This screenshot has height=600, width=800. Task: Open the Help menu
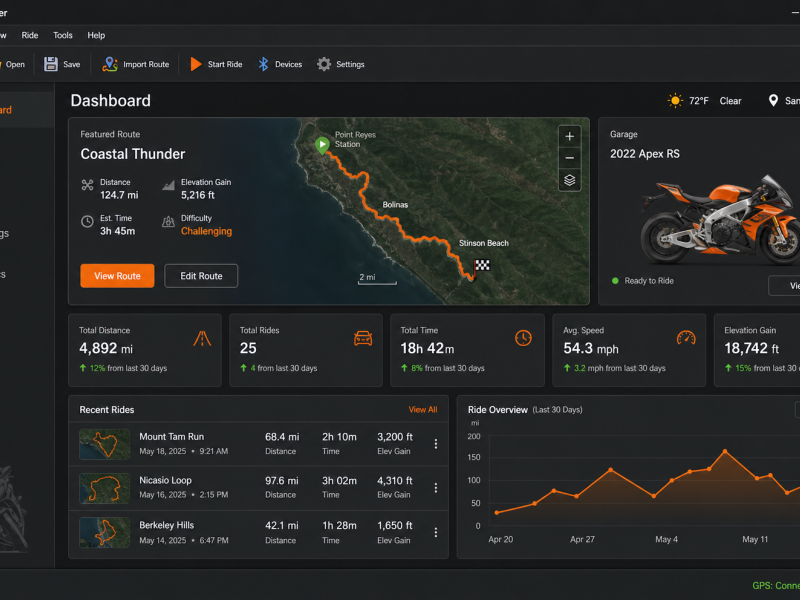pyautogui.click(x=96, y=35)
